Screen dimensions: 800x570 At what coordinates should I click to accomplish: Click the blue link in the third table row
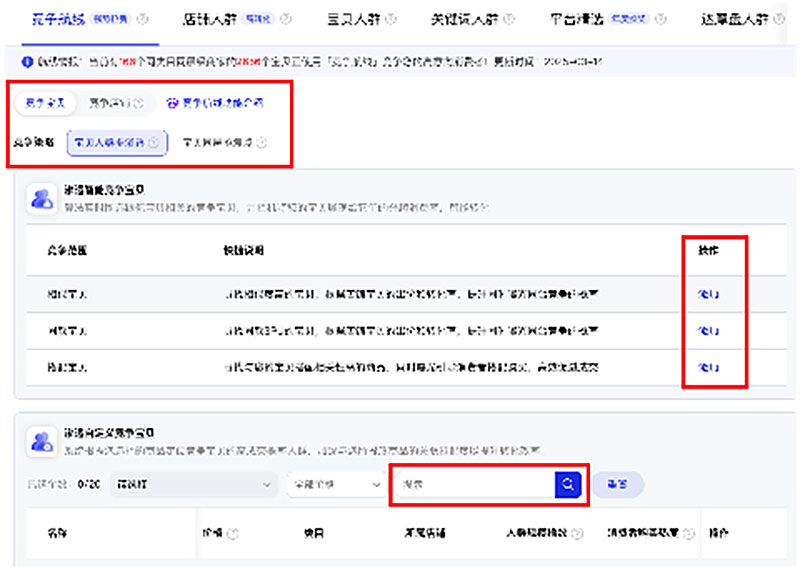pyautogui.click(x=709, y=367)
